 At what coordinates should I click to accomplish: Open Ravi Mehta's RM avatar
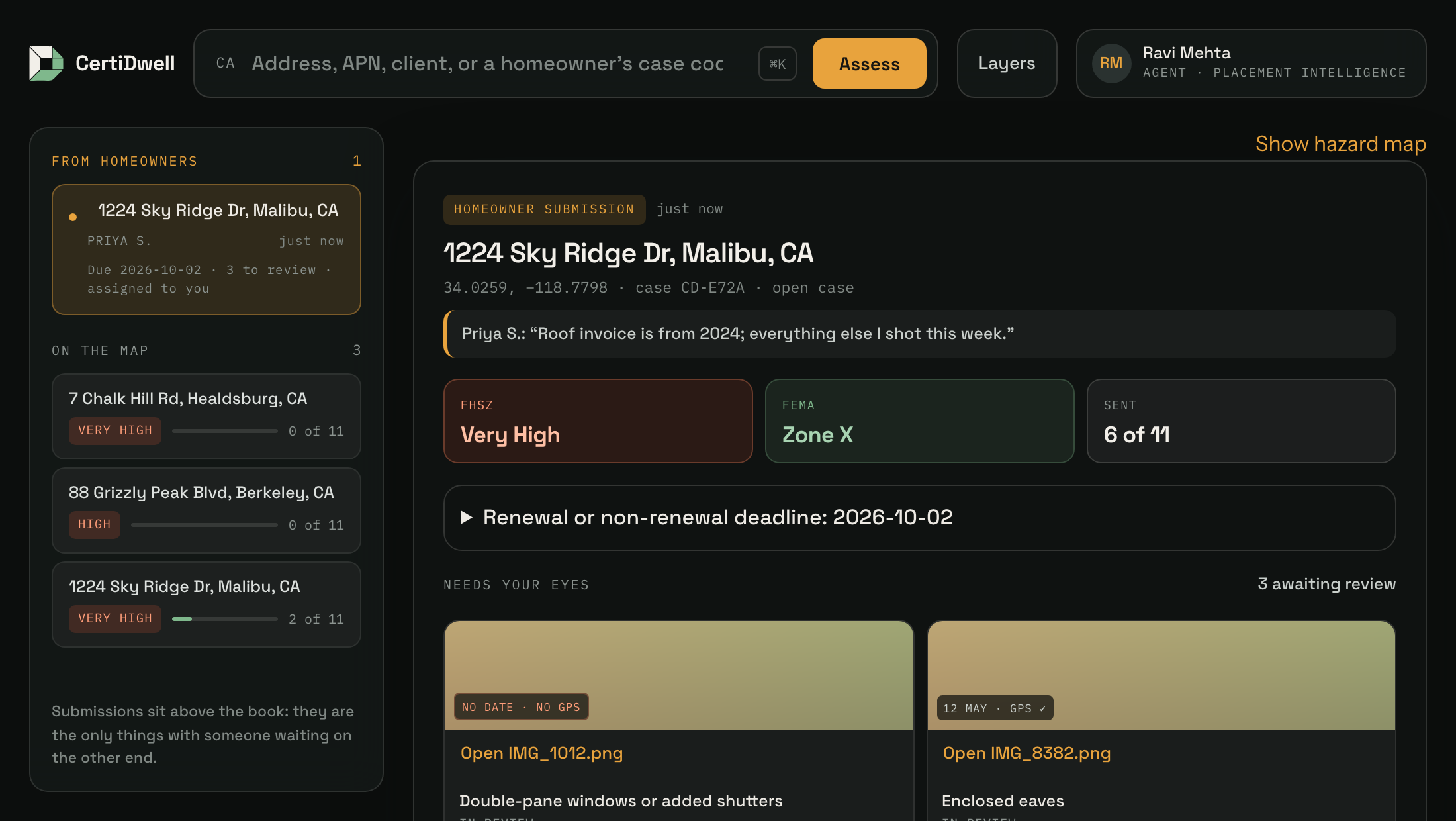click(1111, 64)
